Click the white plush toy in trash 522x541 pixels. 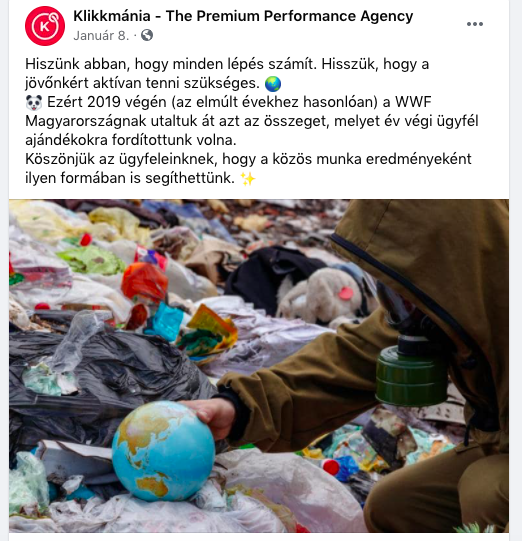[x=319, y=296]
